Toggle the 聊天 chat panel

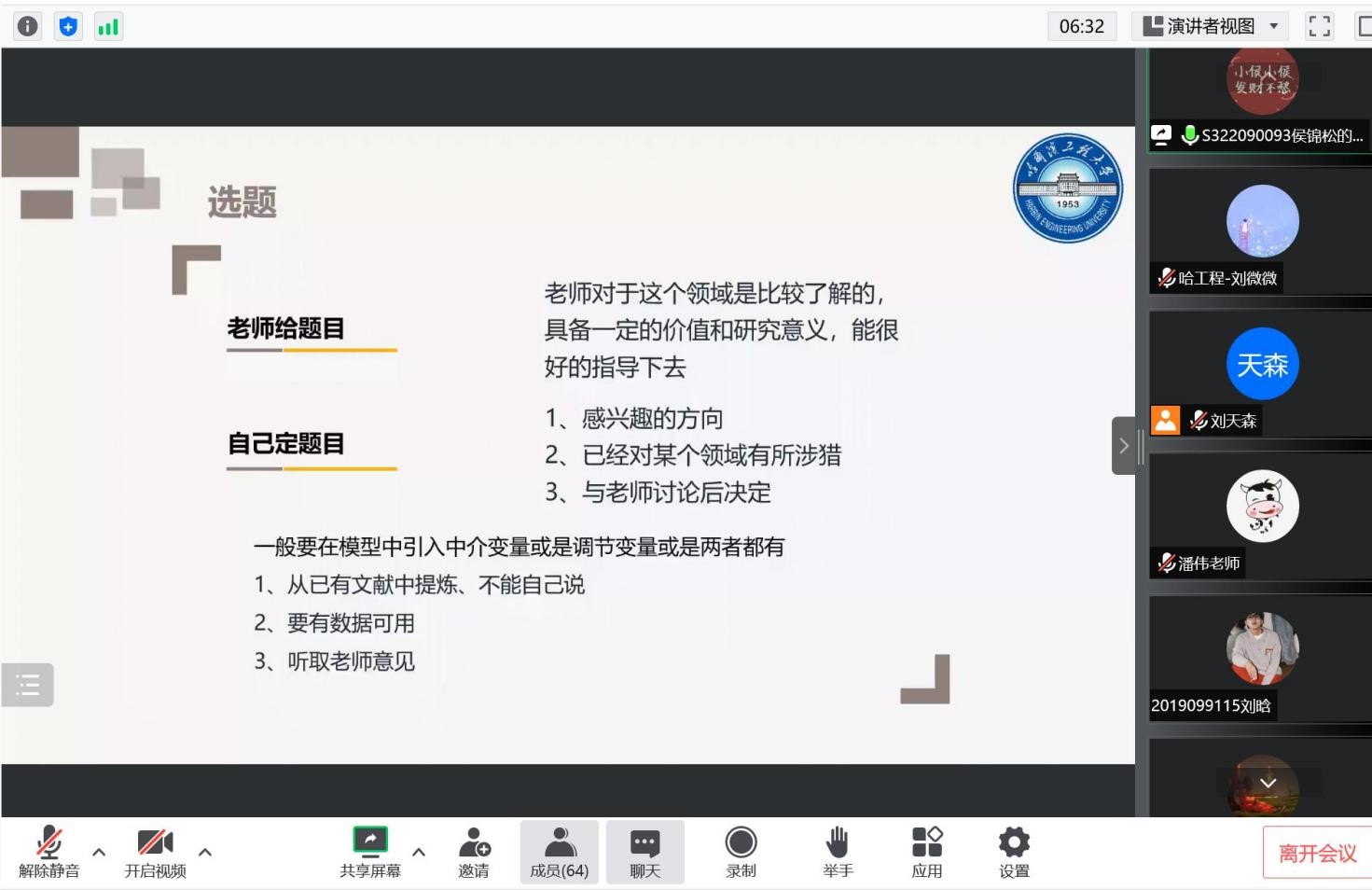click(644, 852)
